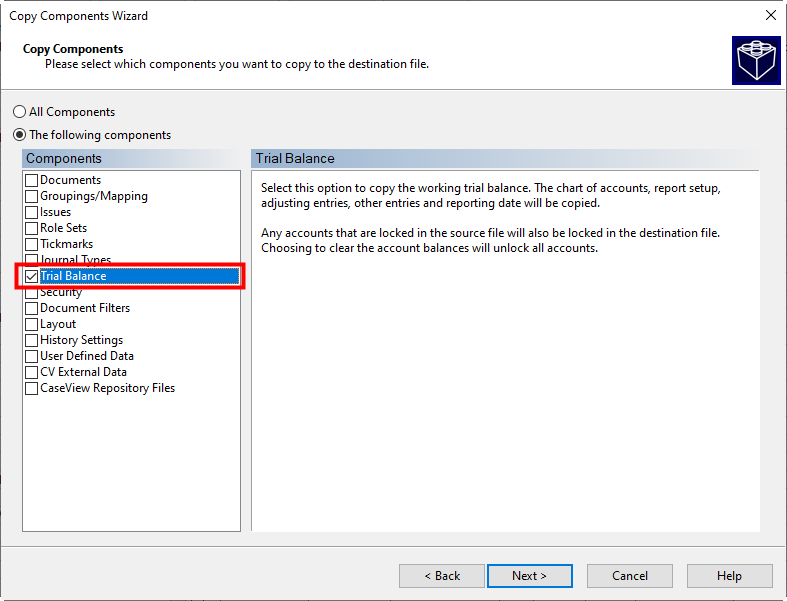Check the Documents checkbox

(32, 180)
